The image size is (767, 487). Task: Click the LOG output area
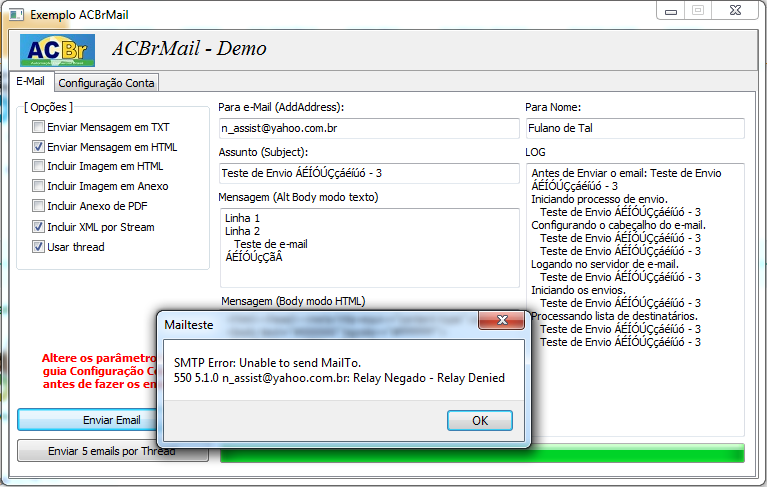635,299
